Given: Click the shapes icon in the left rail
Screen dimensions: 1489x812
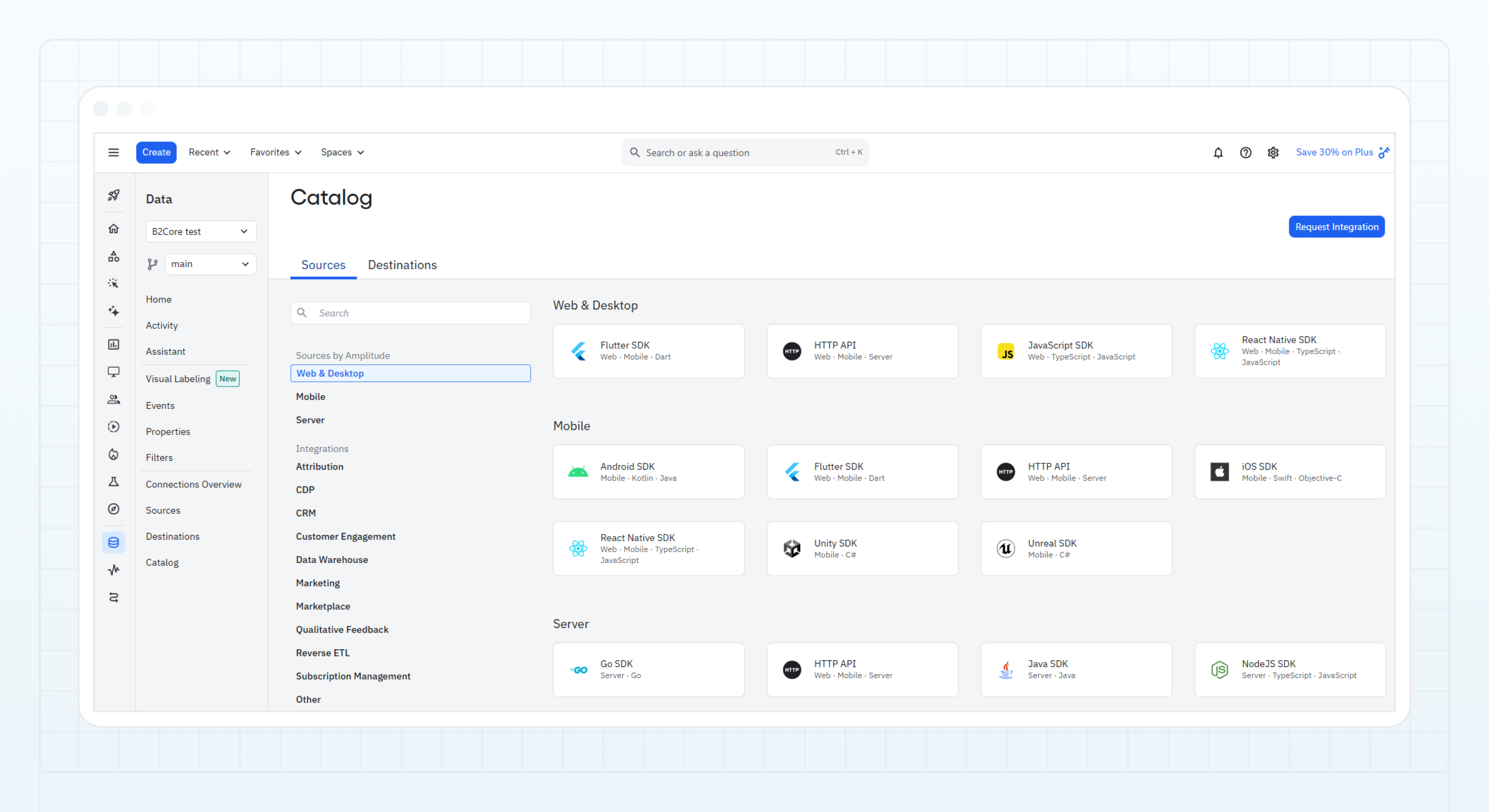Looking at the screenshot, I should coord(114,256).
